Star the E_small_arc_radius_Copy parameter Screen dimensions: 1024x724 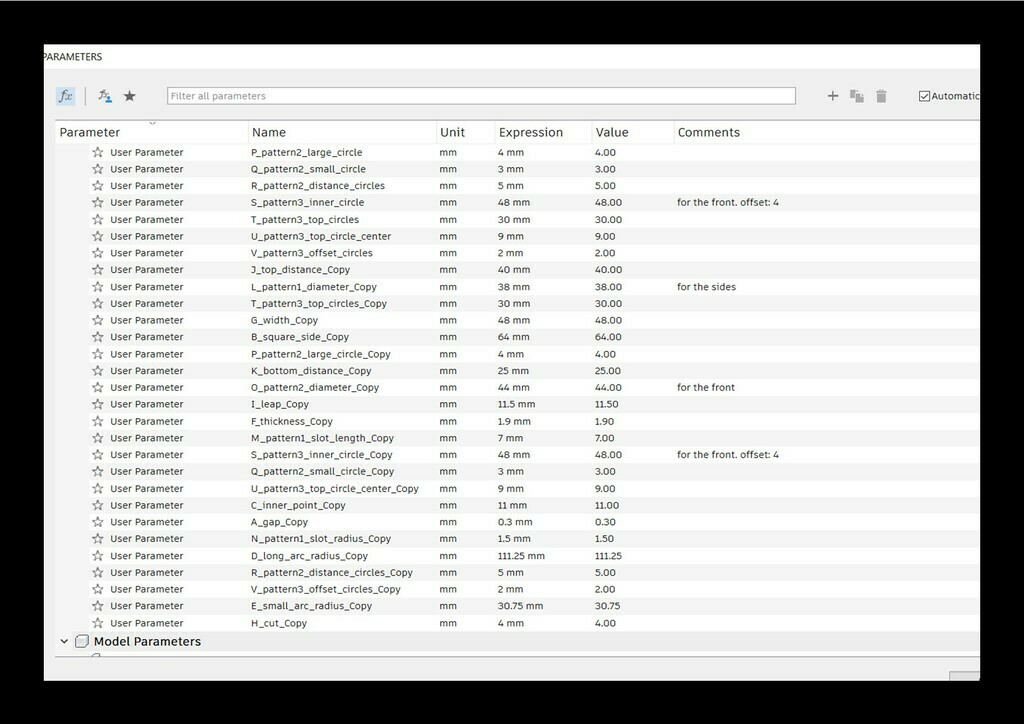click(x=98, y=606)
